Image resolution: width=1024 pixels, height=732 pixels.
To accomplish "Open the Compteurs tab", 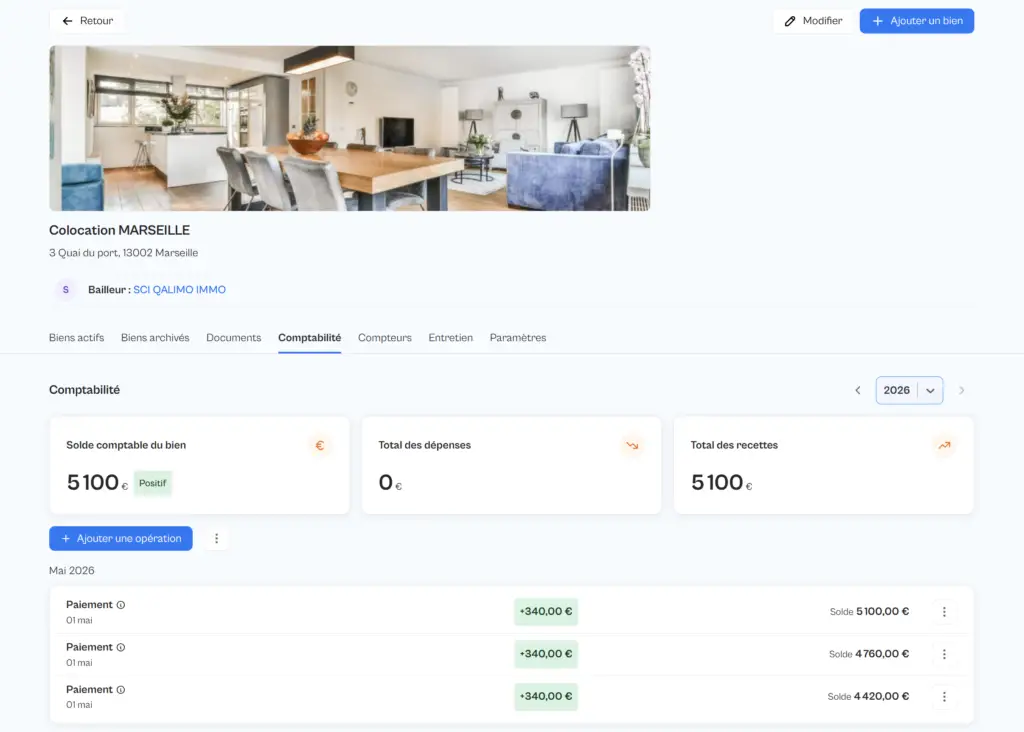I will [385, 338].
